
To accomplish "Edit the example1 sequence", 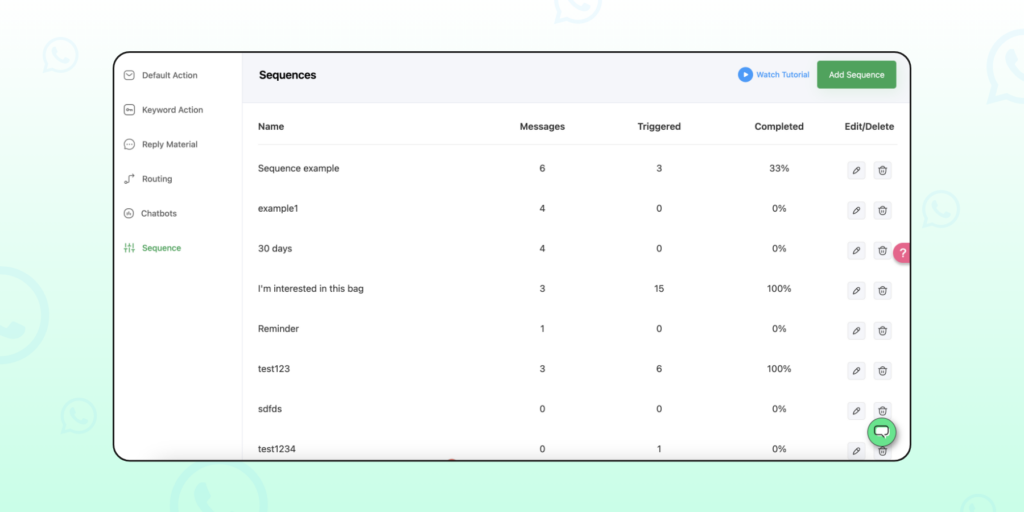I will [856, 211].
